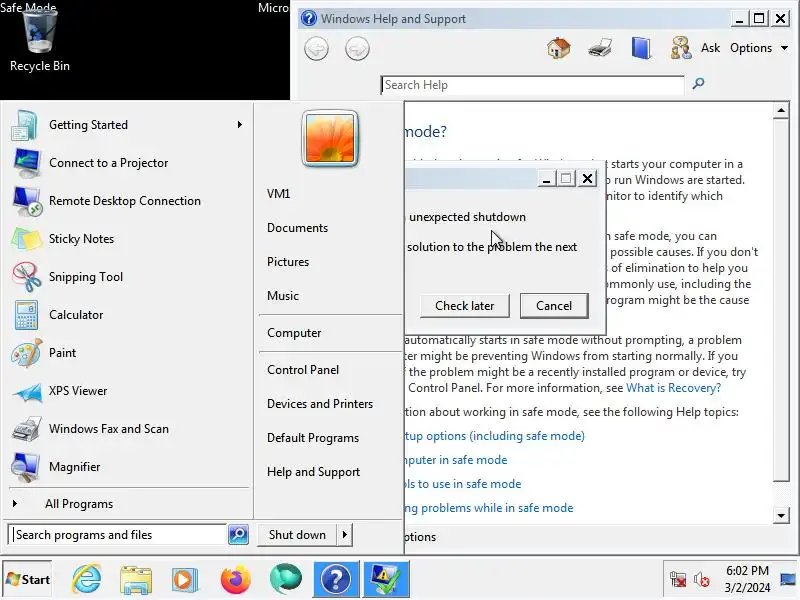The width and height of the screenshot is (800, 600).
Task: Click the Action Center taskbar button
Action: pyautogui.click(x=386, y=580)
